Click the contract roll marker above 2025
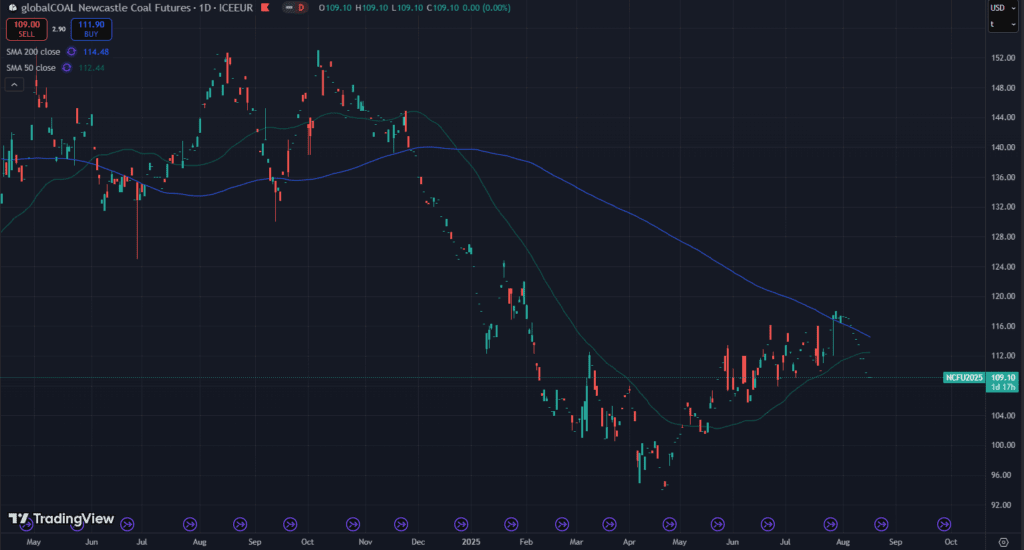The width and height of the screenshot is (1024, 550). (461, 523)
